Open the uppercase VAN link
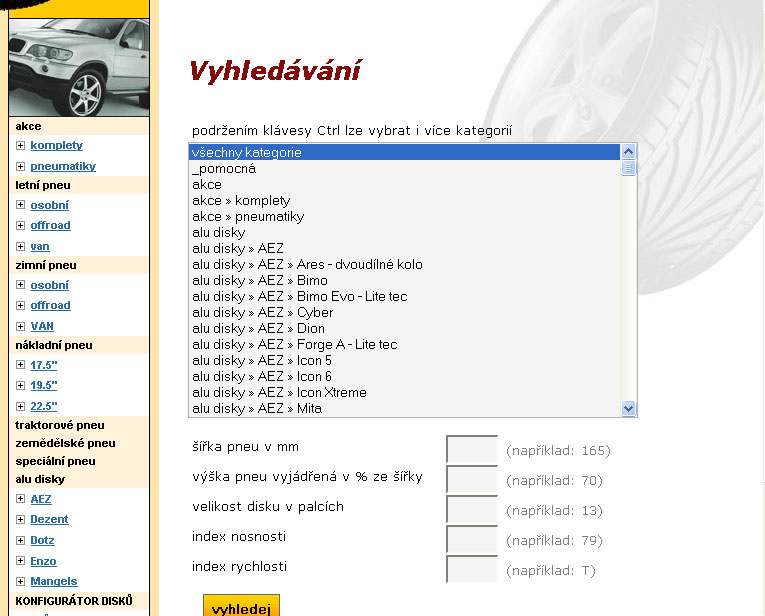This screenshot has width=765, height=616. (x=42, y=326)
